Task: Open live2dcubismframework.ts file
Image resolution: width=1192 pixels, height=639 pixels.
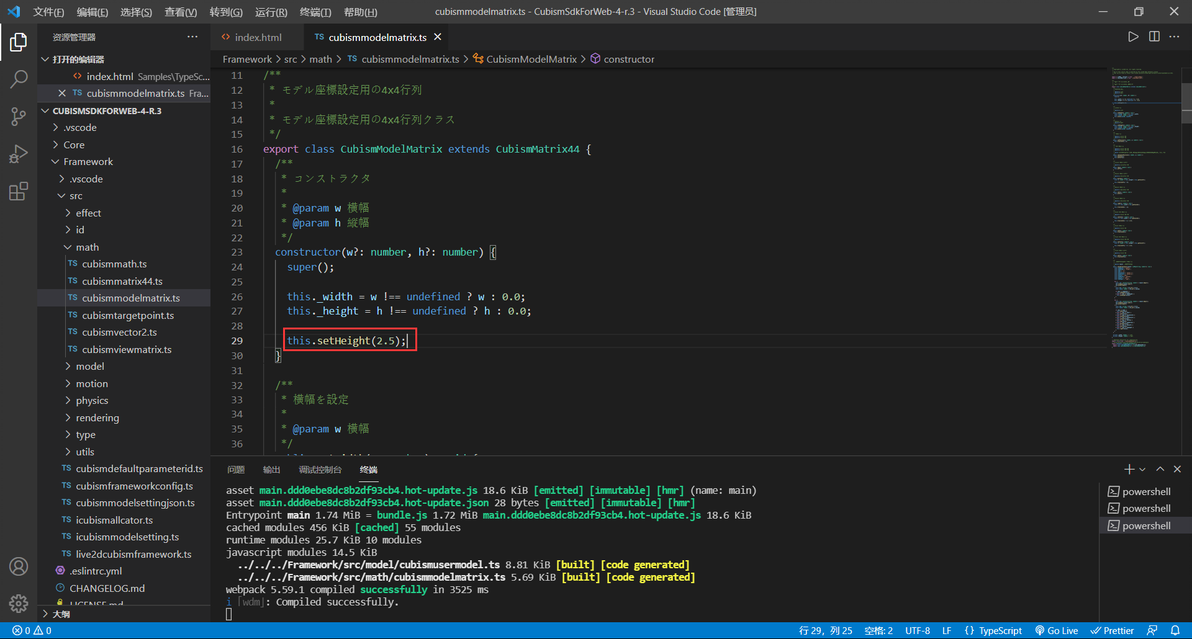Action: pos(124,554)
